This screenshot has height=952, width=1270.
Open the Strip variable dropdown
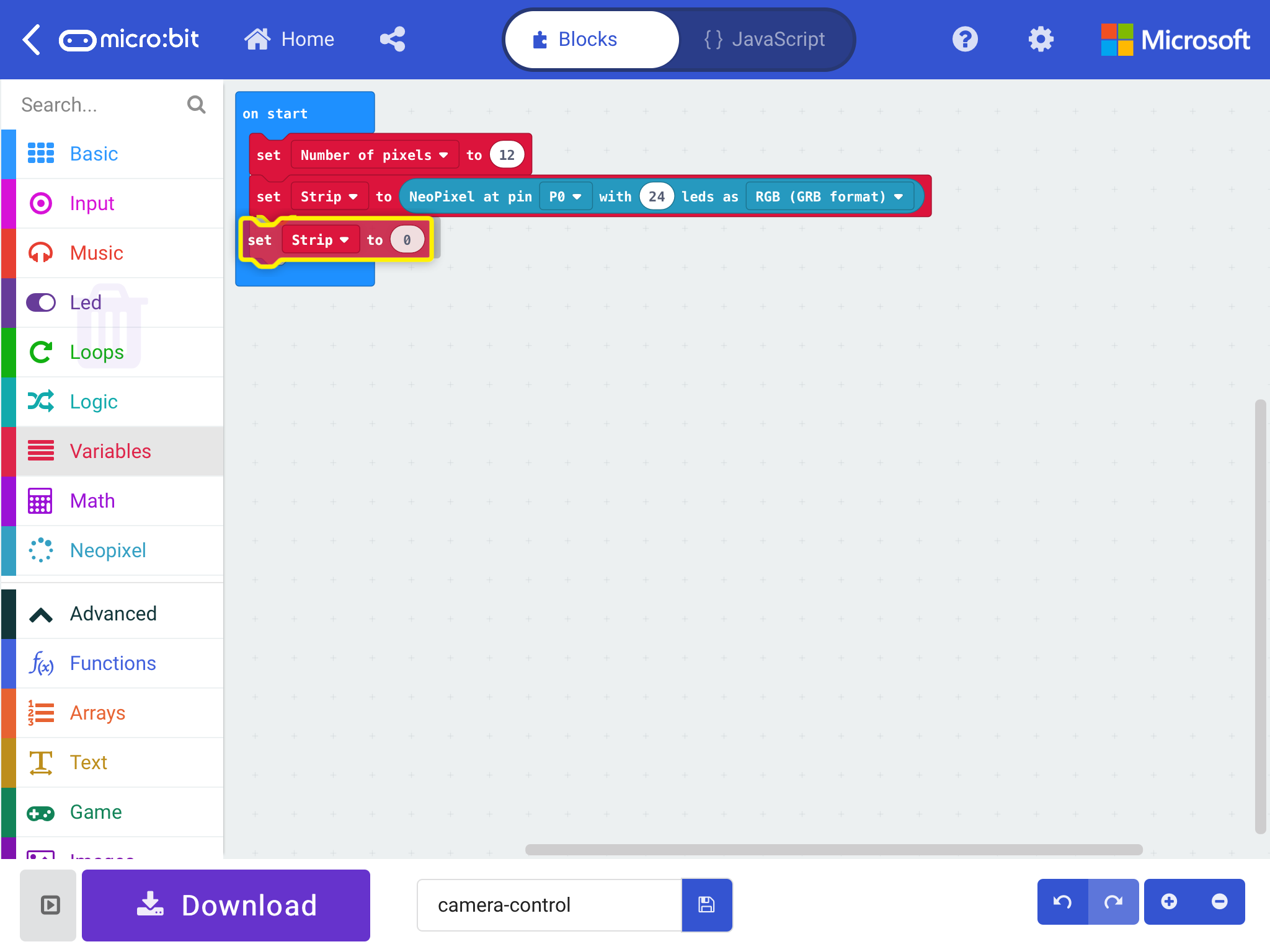click(329, 196)
